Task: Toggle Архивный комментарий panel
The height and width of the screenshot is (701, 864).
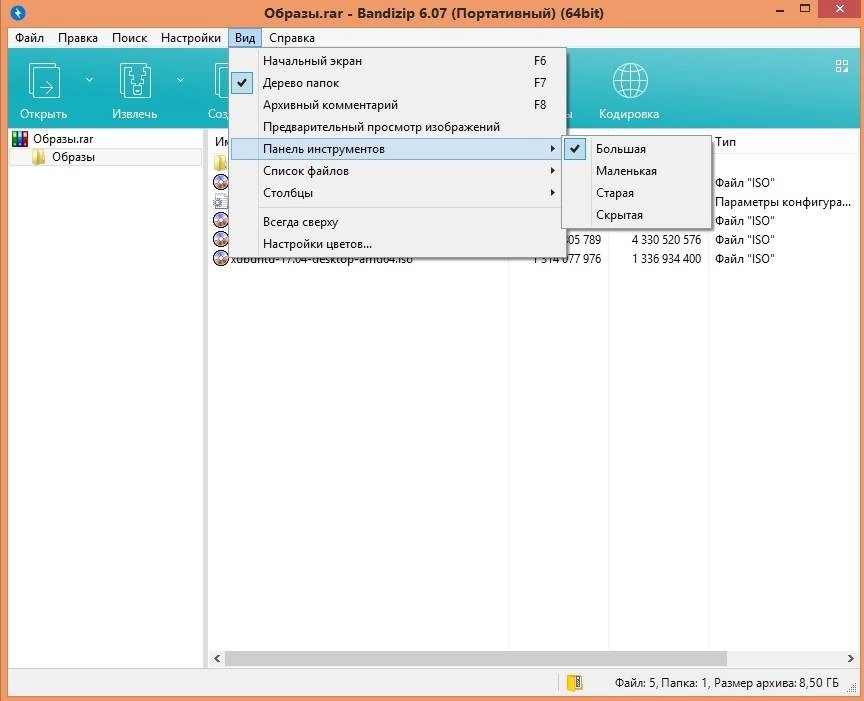Action: click(398, 105)
